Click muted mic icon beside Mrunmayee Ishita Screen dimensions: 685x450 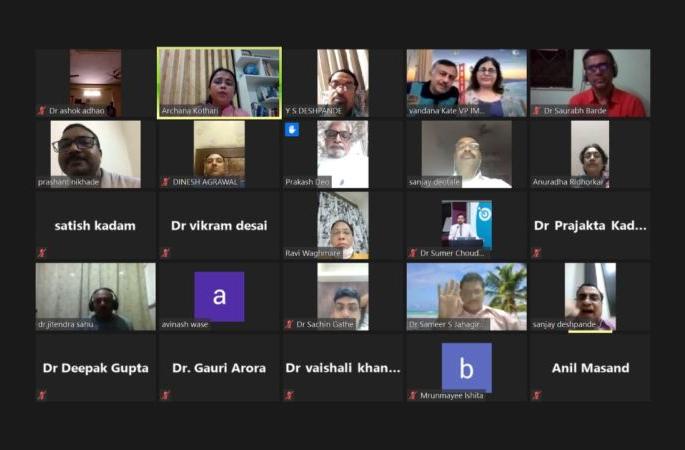click(x=413, y=395)
